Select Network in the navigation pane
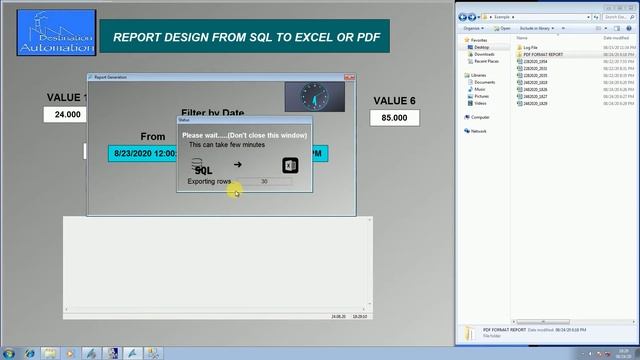Viewport: 640px width, 360px height. (x=478, y=131)
